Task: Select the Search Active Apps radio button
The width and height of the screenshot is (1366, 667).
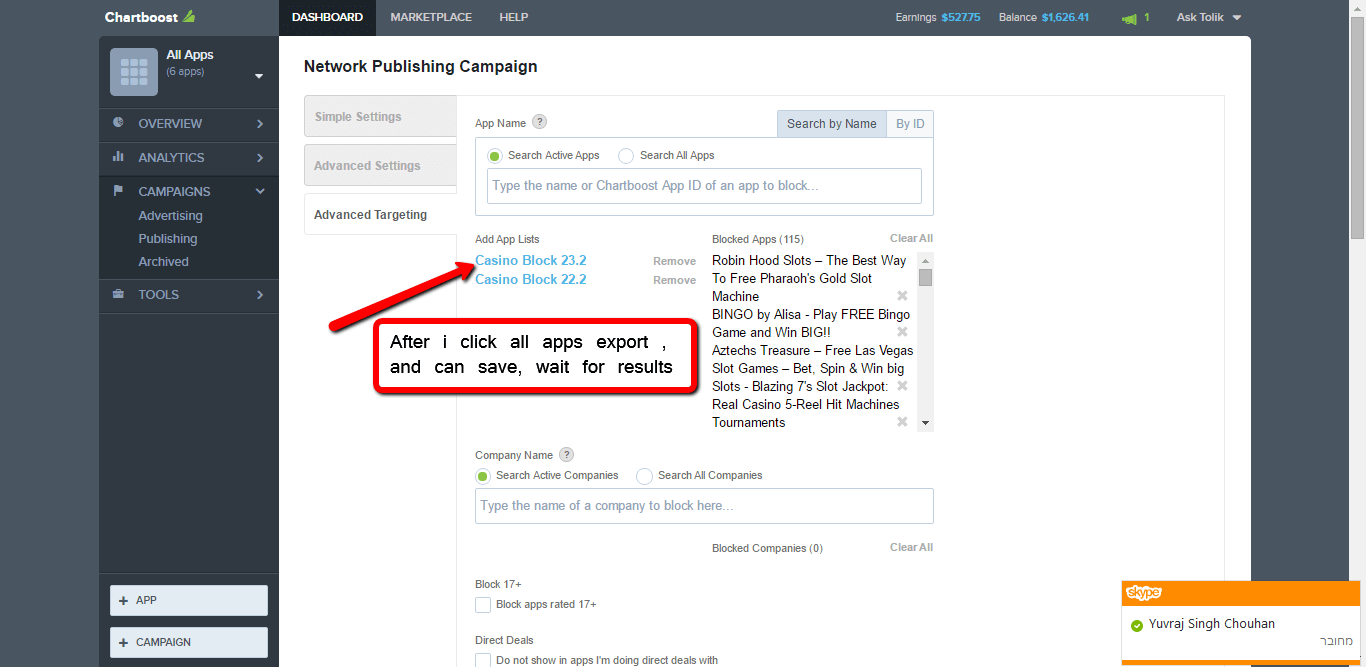Action: 495,156
